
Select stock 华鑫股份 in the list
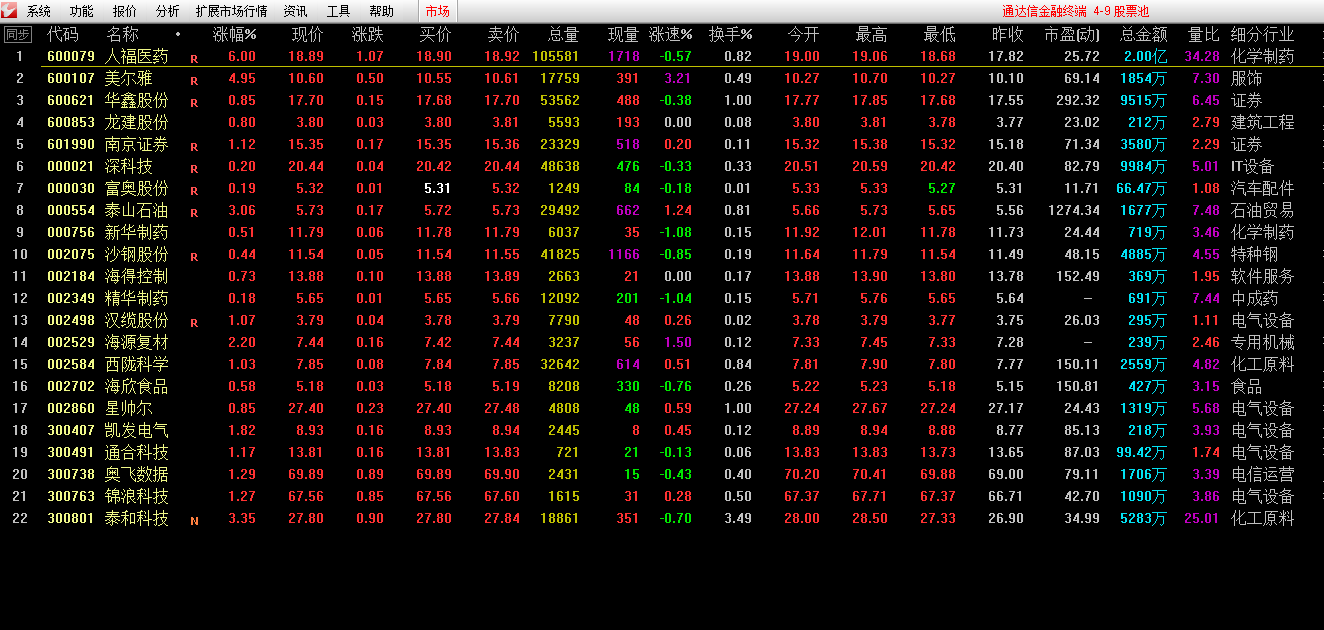[137, 100]
